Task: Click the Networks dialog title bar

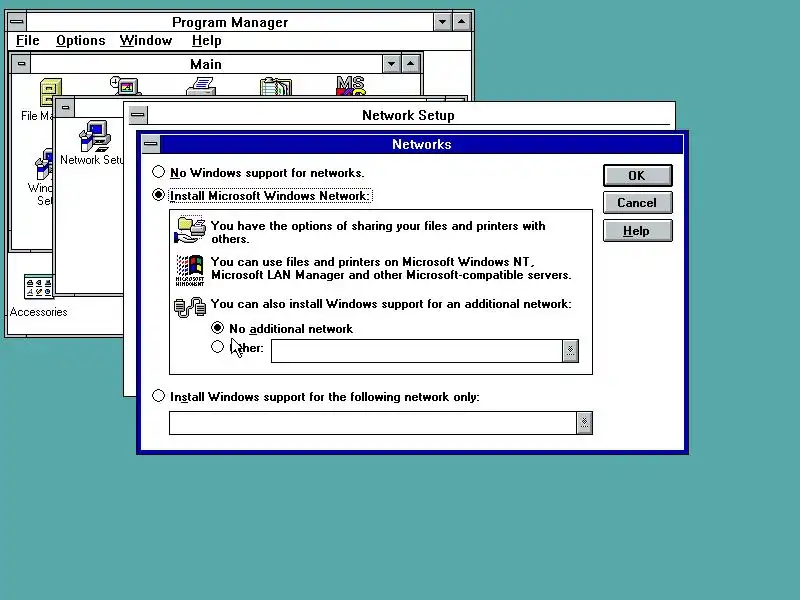Action: 421,144
